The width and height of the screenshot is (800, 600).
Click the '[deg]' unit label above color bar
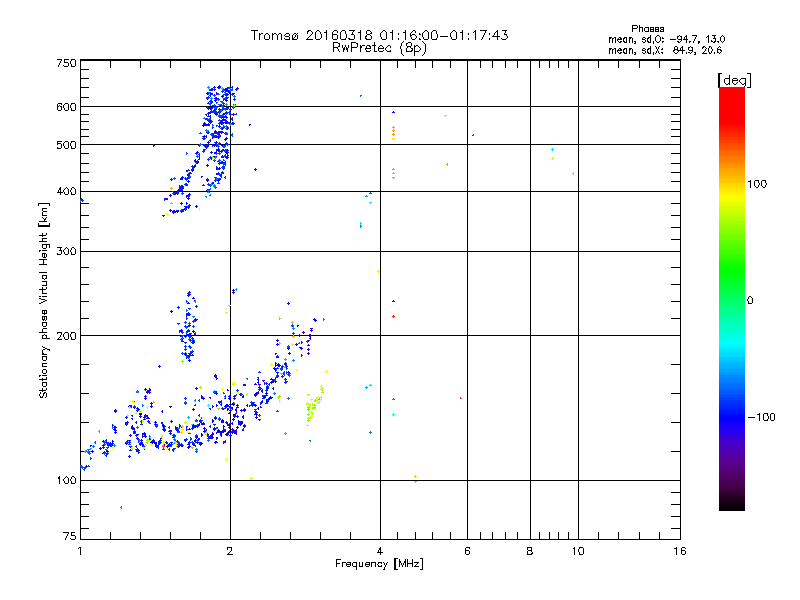tap(734, 80)
